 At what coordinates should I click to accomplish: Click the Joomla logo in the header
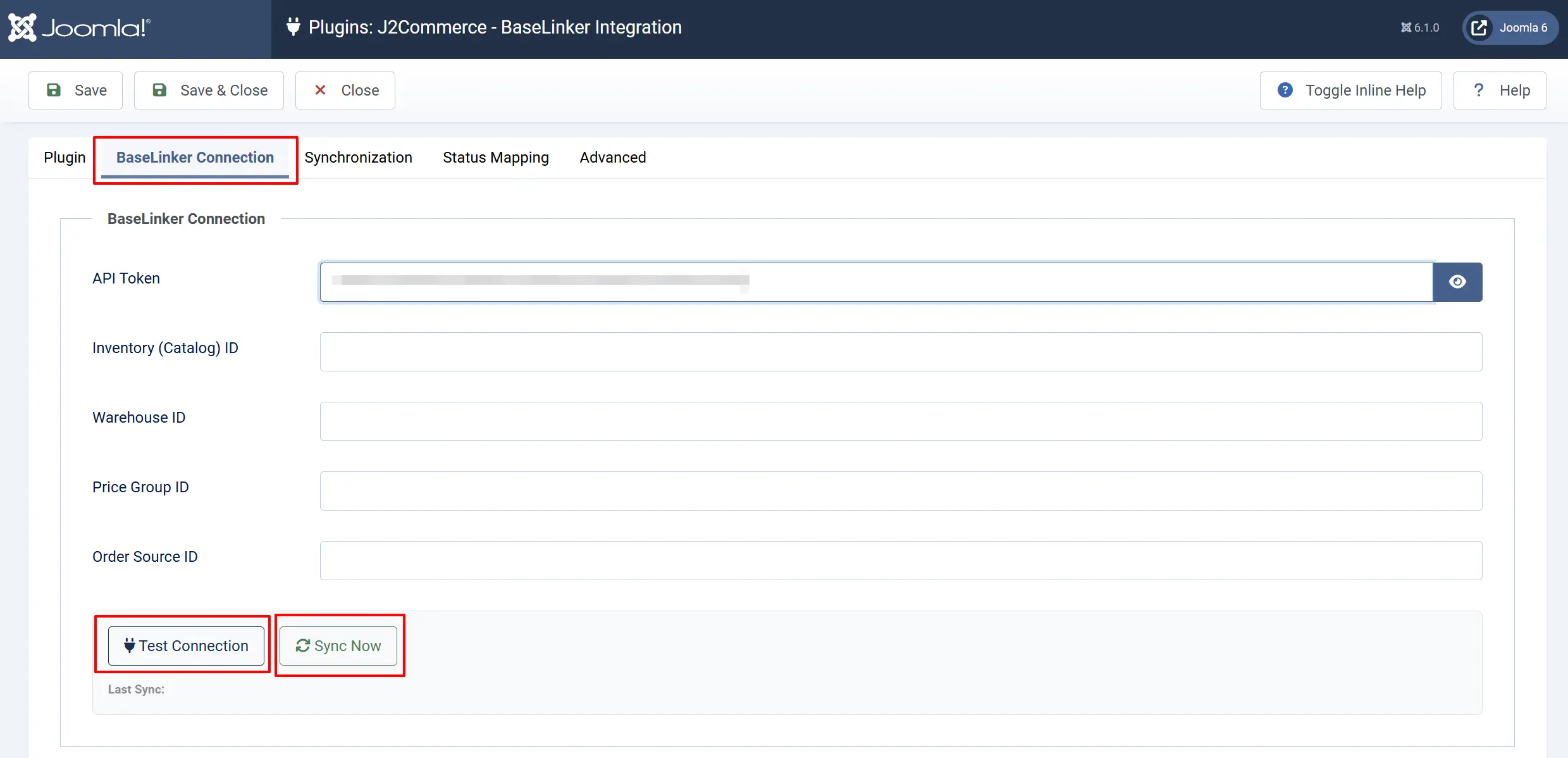pos(79,27)
